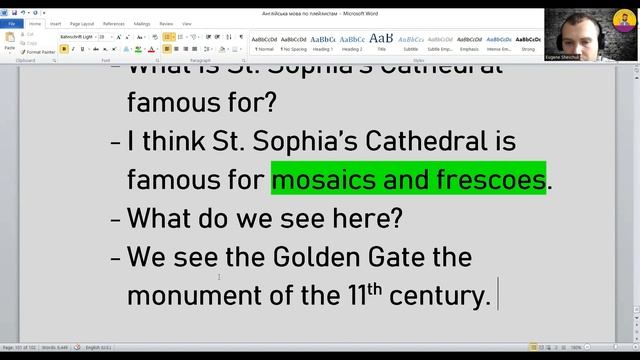Apply red font color

pos(151,49)
